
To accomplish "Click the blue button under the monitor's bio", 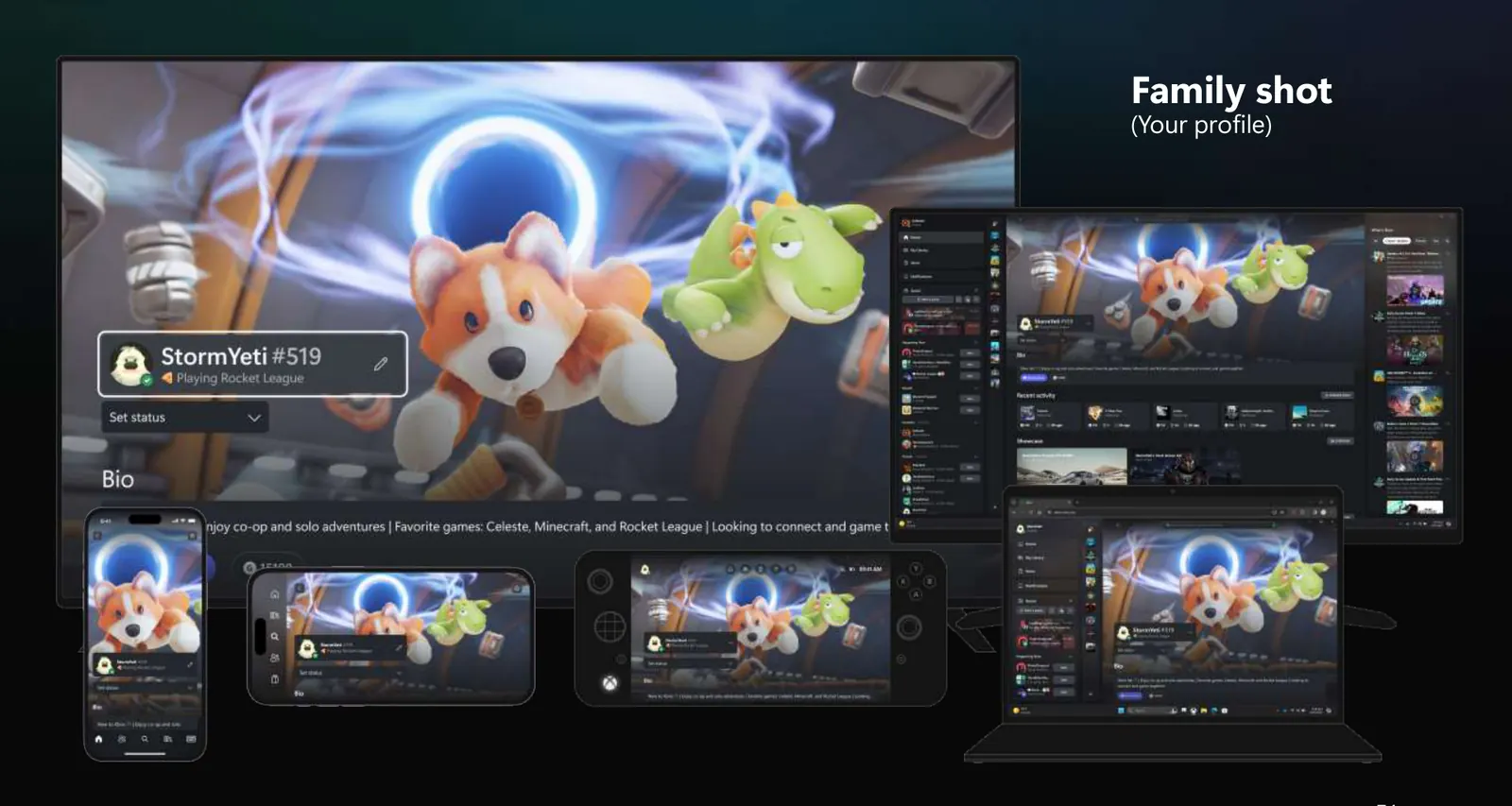I will (1033, 378).
